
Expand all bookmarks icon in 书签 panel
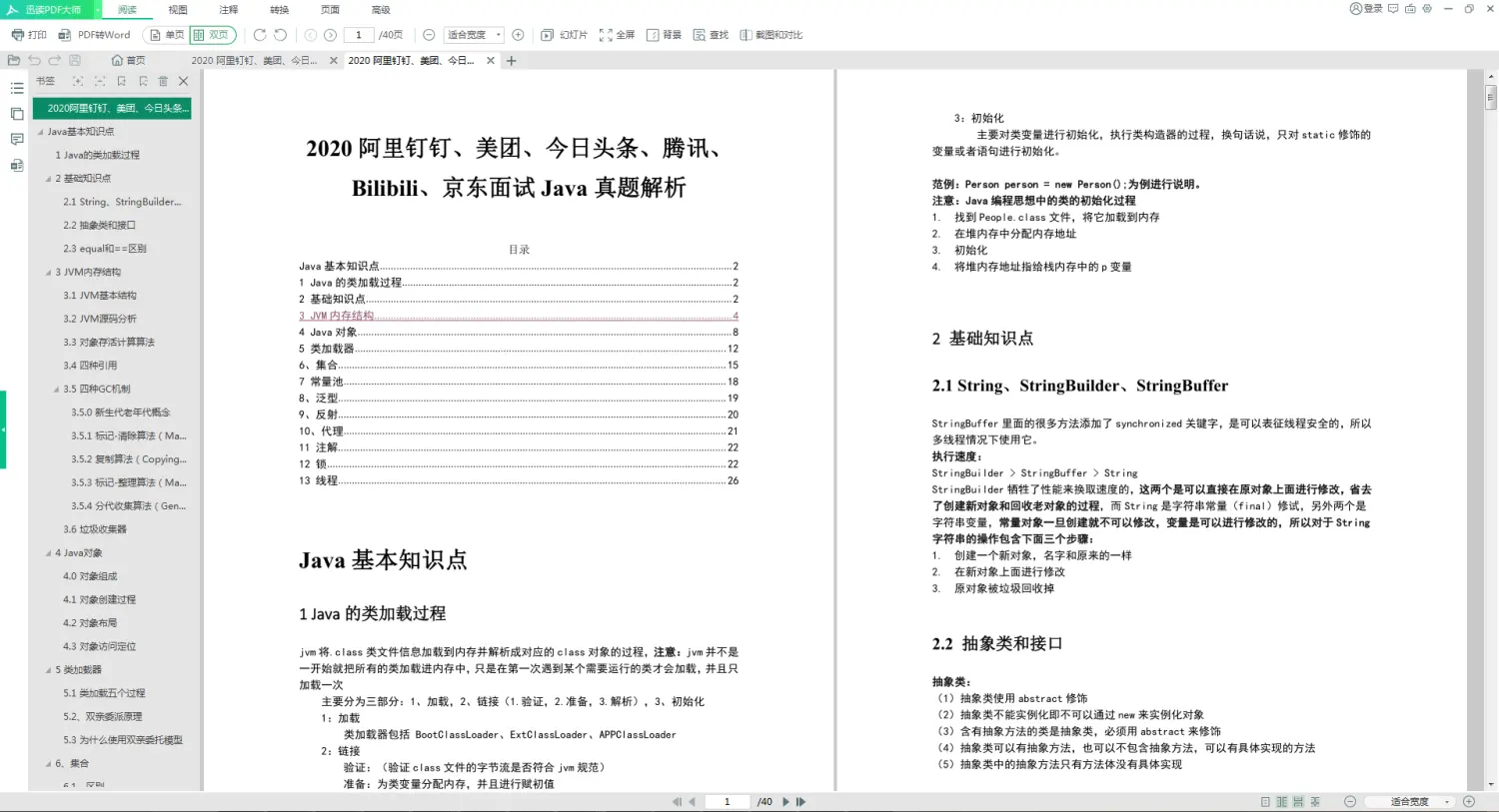(78, 81)
